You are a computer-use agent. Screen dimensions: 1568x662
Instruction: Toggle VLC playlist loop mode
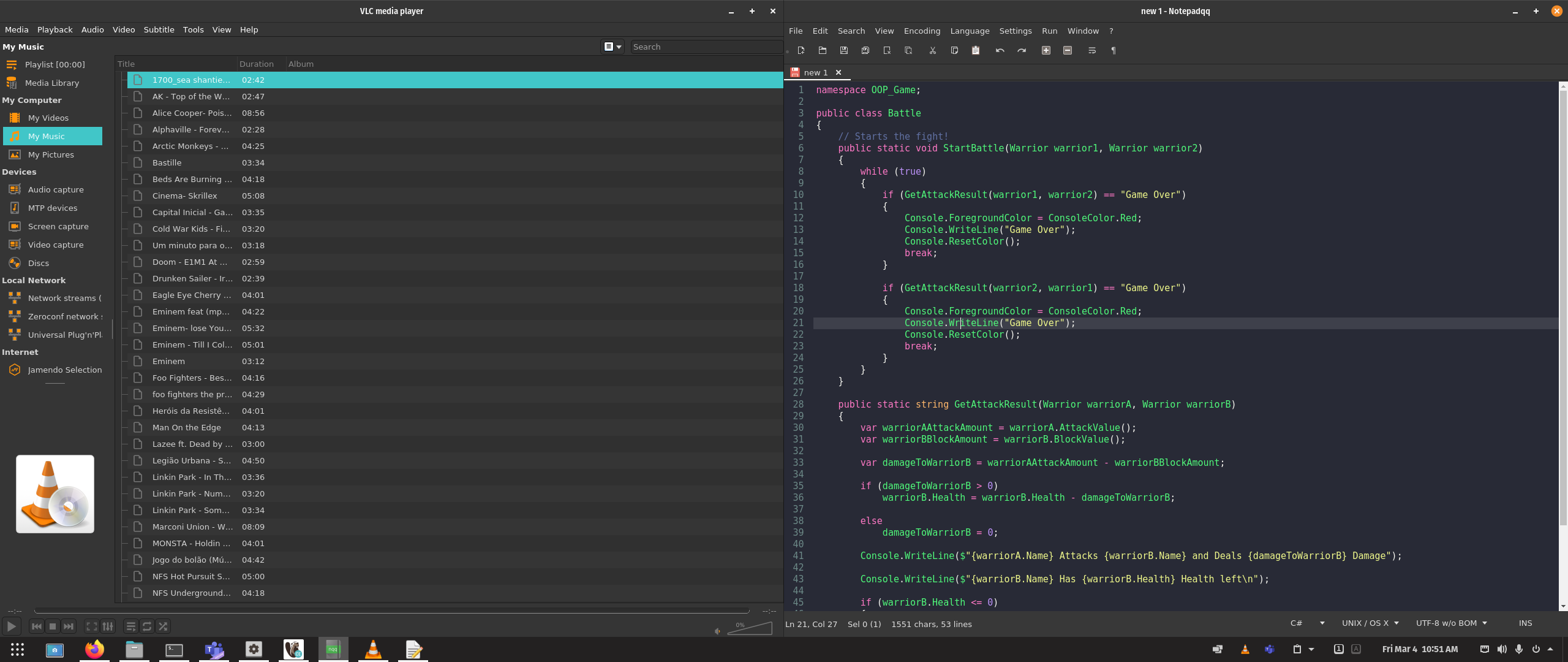click(147, 626)
